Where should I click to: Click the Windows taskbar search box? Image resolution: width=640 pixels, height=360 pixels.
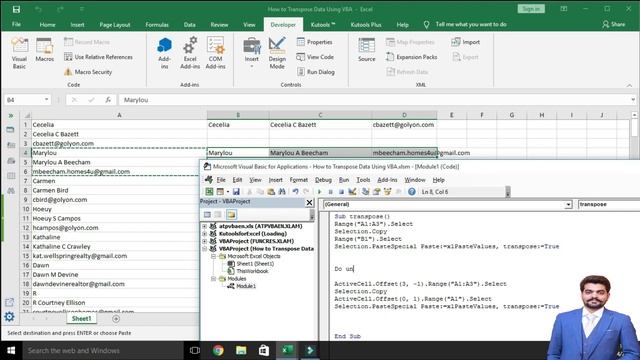pyautogui.click(x=102, y=350)
